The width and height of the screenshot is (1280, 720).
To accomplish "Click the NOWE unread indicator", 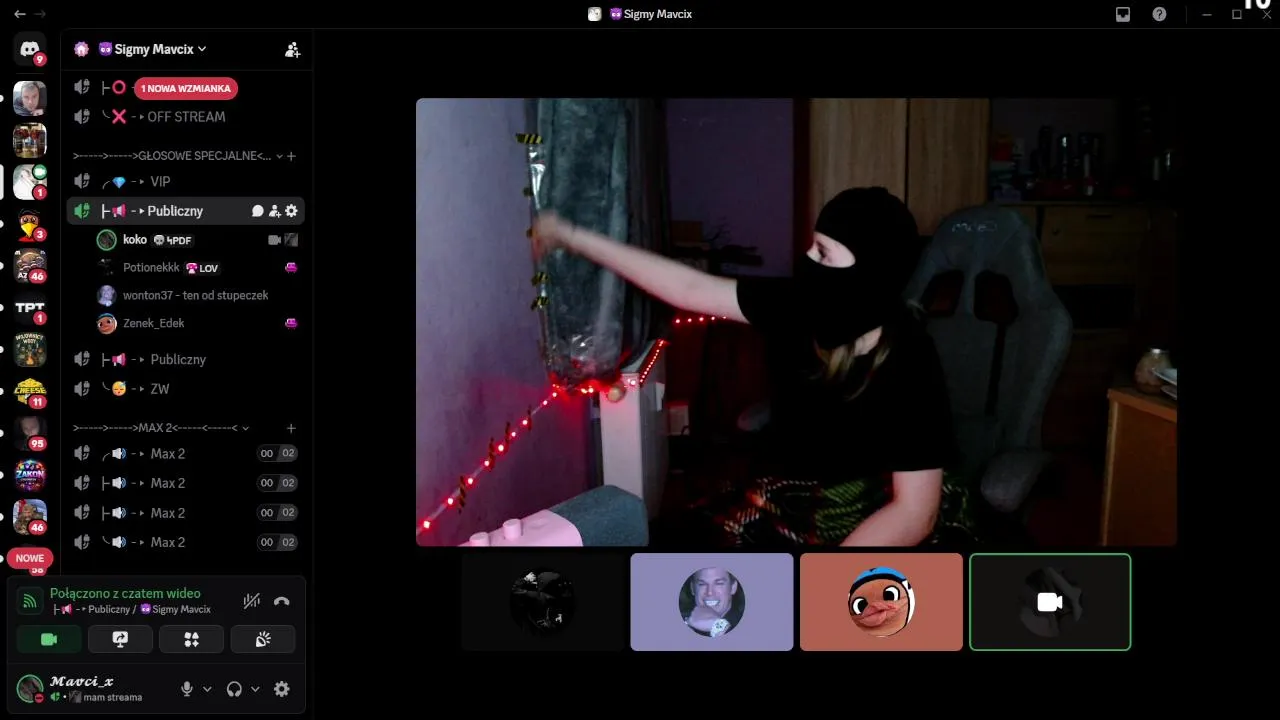I will (30, 558).
